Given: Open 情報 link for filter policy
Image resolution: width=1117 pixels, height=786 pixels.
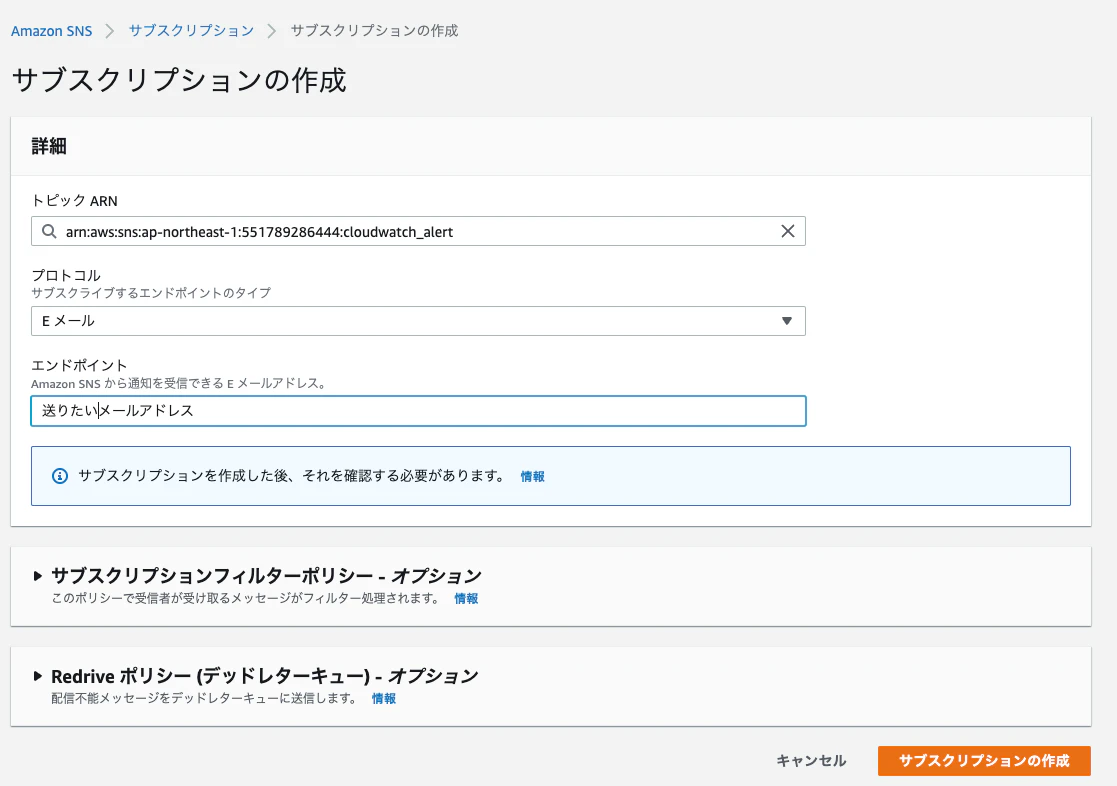Looking at the screenshot, I should [466, 599].
